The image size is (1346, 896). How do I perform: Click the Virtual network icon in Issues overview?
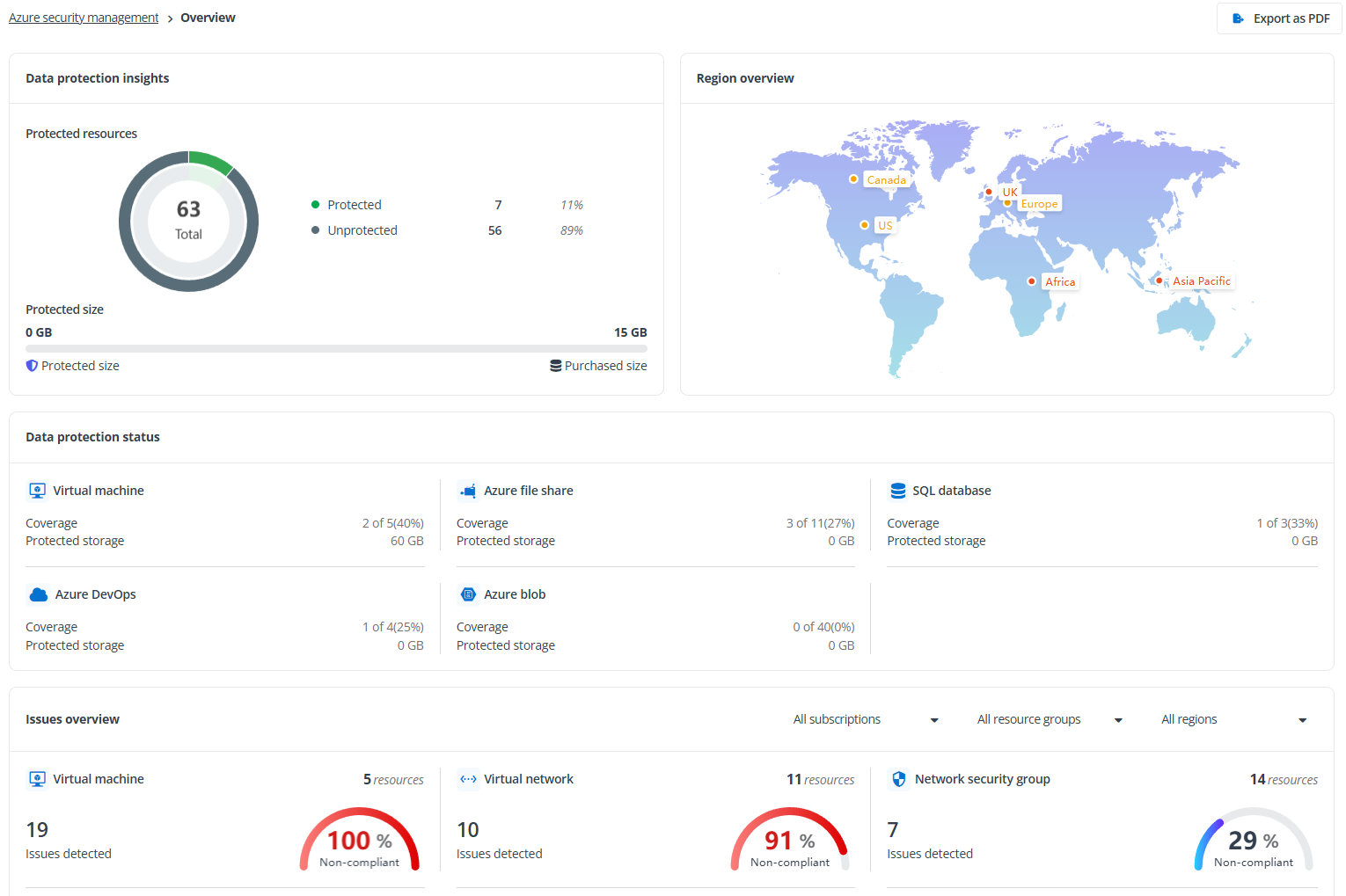tap(468, 778)
